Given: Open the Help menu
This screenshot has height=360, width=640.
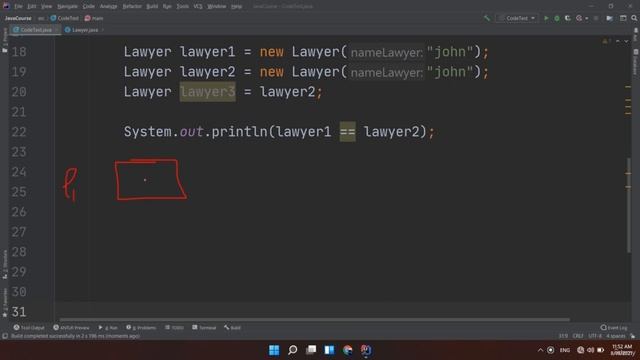Looking at the screenshot, I should (x=236, y=6).
